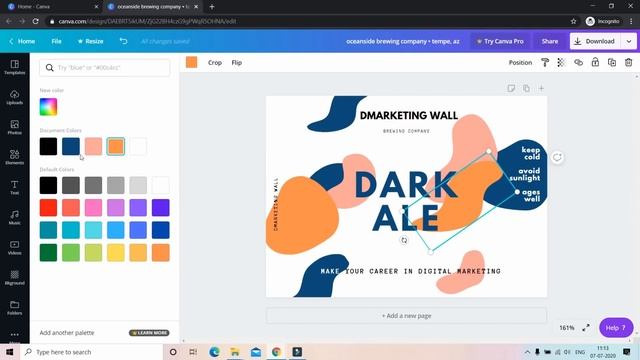Open the Folders panel
Image resolution: width=640 pixels, height=360 pixels.
pos(15,308)
